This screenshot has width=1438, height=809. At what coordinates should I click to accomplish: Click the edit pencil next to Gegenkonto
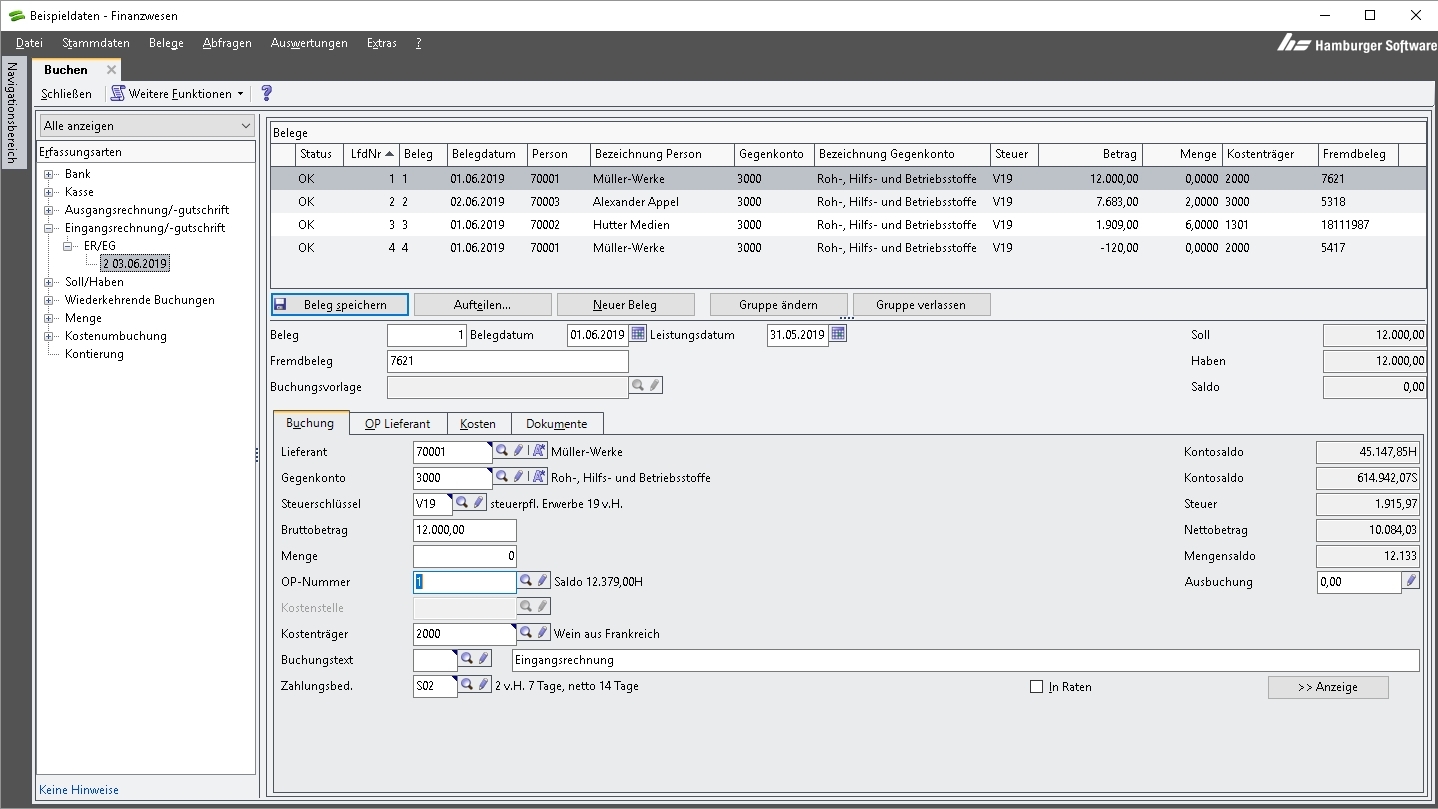519,477
